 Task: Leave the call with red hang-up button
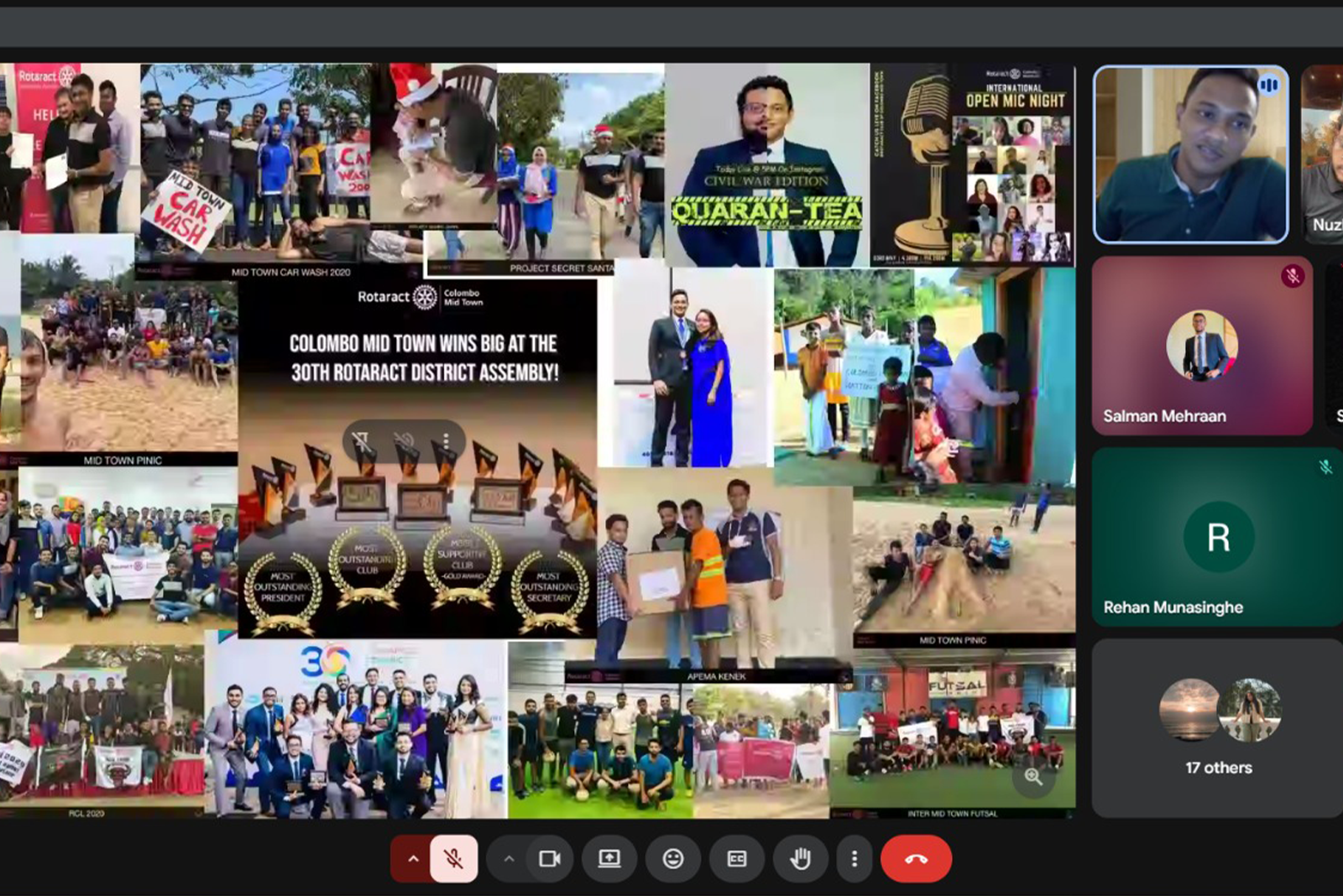[916, 858]
